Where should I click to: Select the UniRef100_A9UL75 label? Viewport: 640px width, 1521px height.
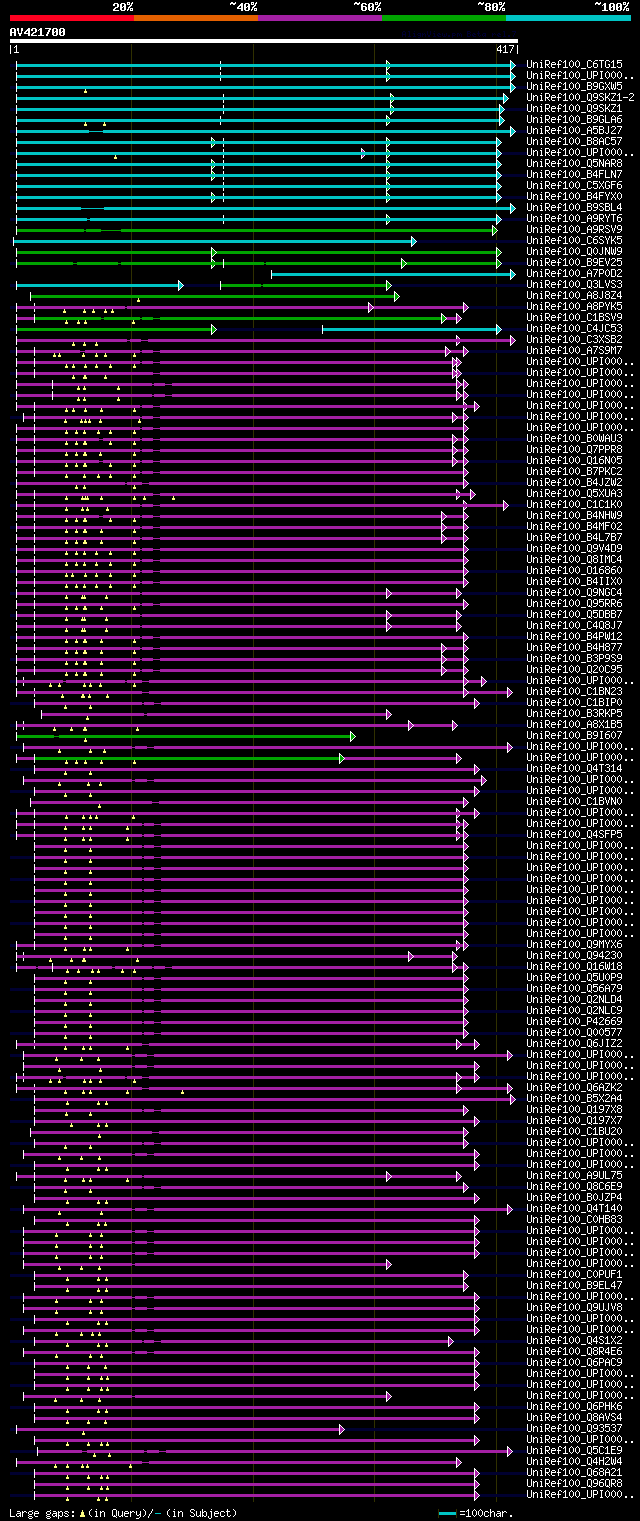tap(573, 1175)
